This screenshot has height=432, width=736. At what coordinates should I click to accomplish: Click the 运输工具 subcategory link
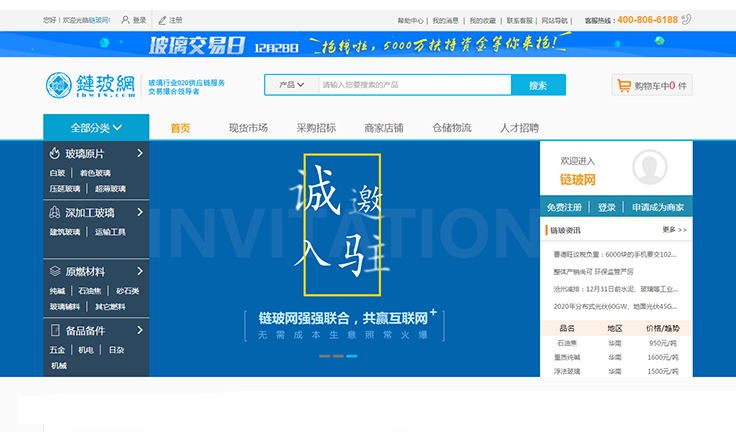[110, 232]
